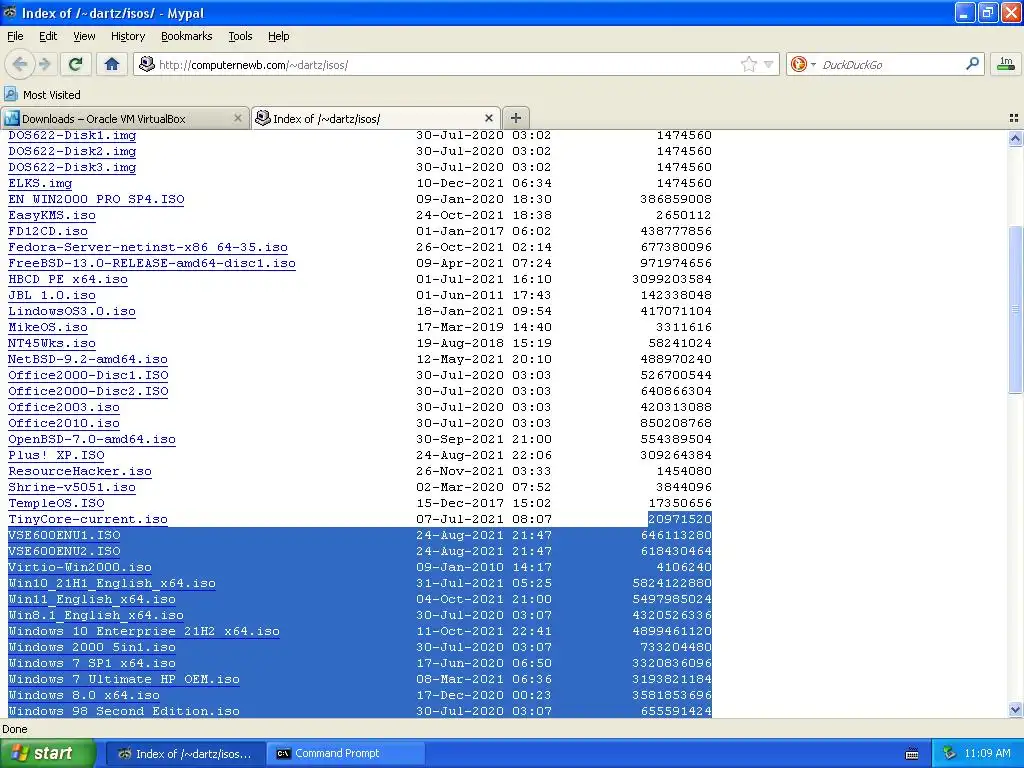Switch to Downloads – Oracle VM VirtualBox tab
The width and height of the screenshot is (1024, 768).
tap(124, 118)
